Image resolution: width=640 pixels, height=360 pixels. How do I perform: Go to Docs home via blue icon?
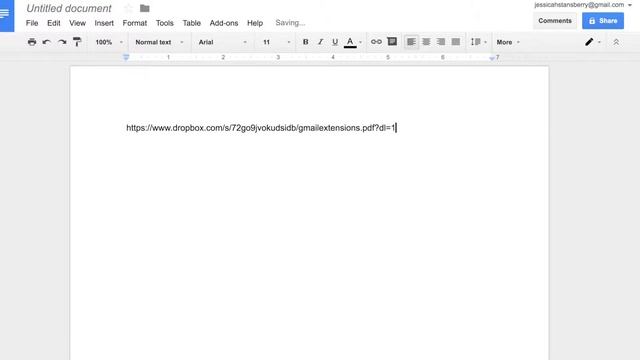(7, 16)
